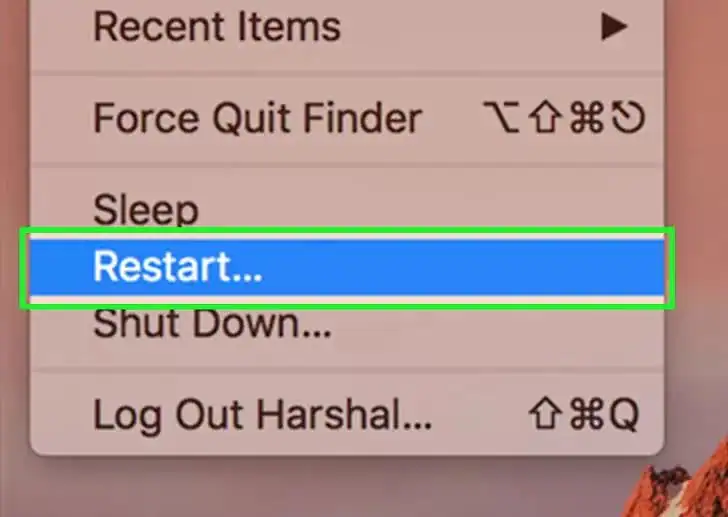Screen dimensions: 728x517
Task: Click the Q shortcut letter beside Log Out
Action: click(x=624, y=414)
